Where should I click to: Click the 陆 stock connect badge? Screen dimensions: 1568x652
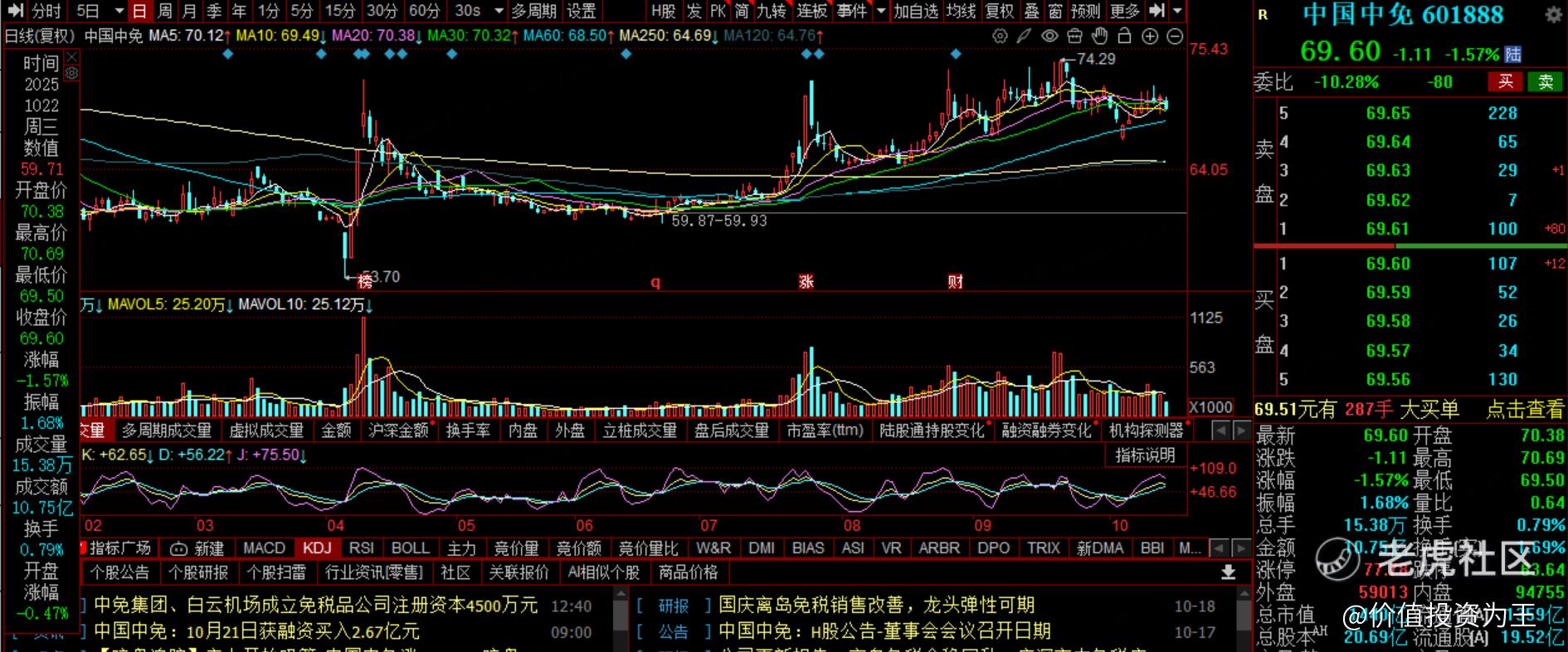pos(1513,55)
